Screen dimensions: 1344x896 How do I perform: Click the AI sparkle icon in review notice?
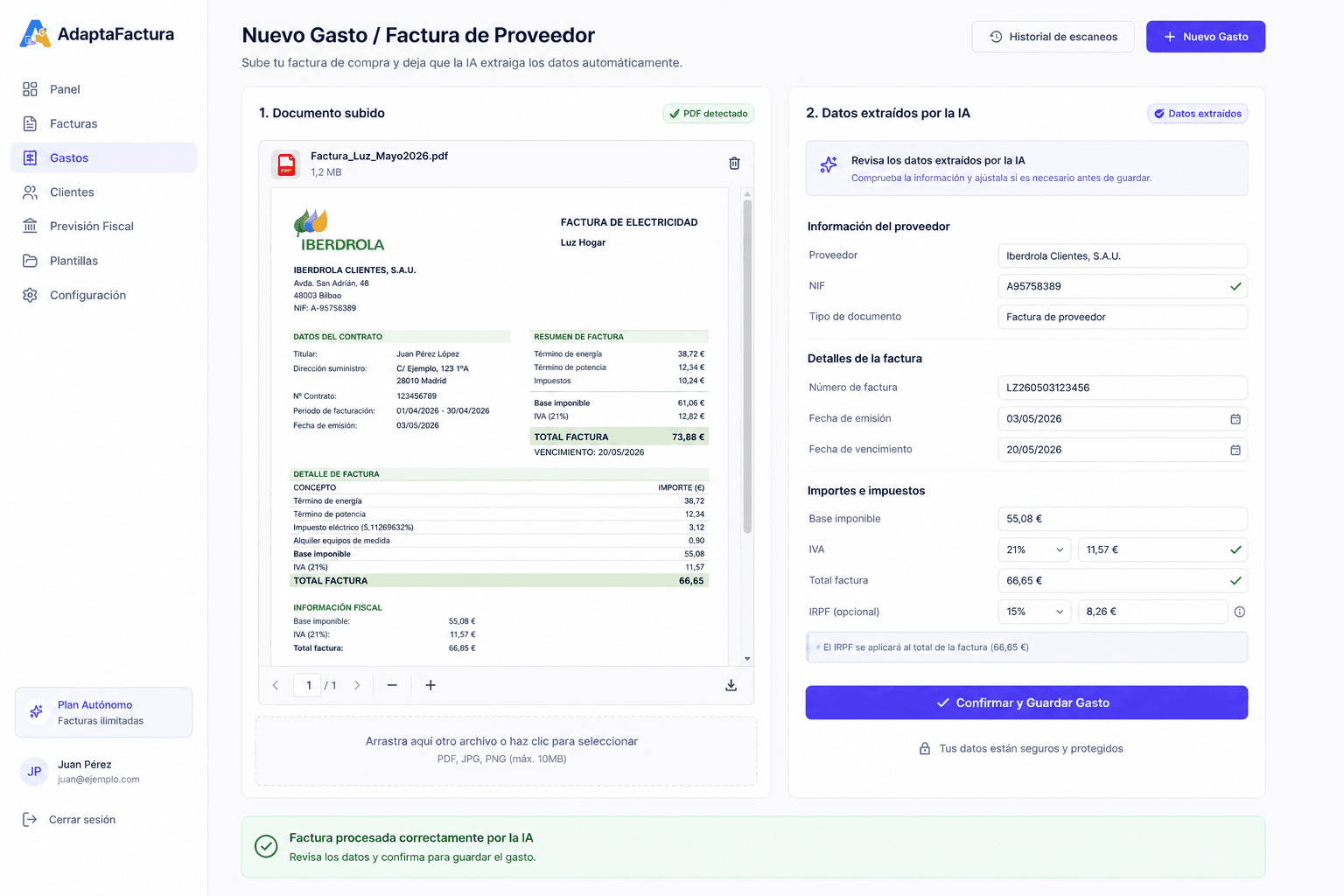tap(829, 164)
